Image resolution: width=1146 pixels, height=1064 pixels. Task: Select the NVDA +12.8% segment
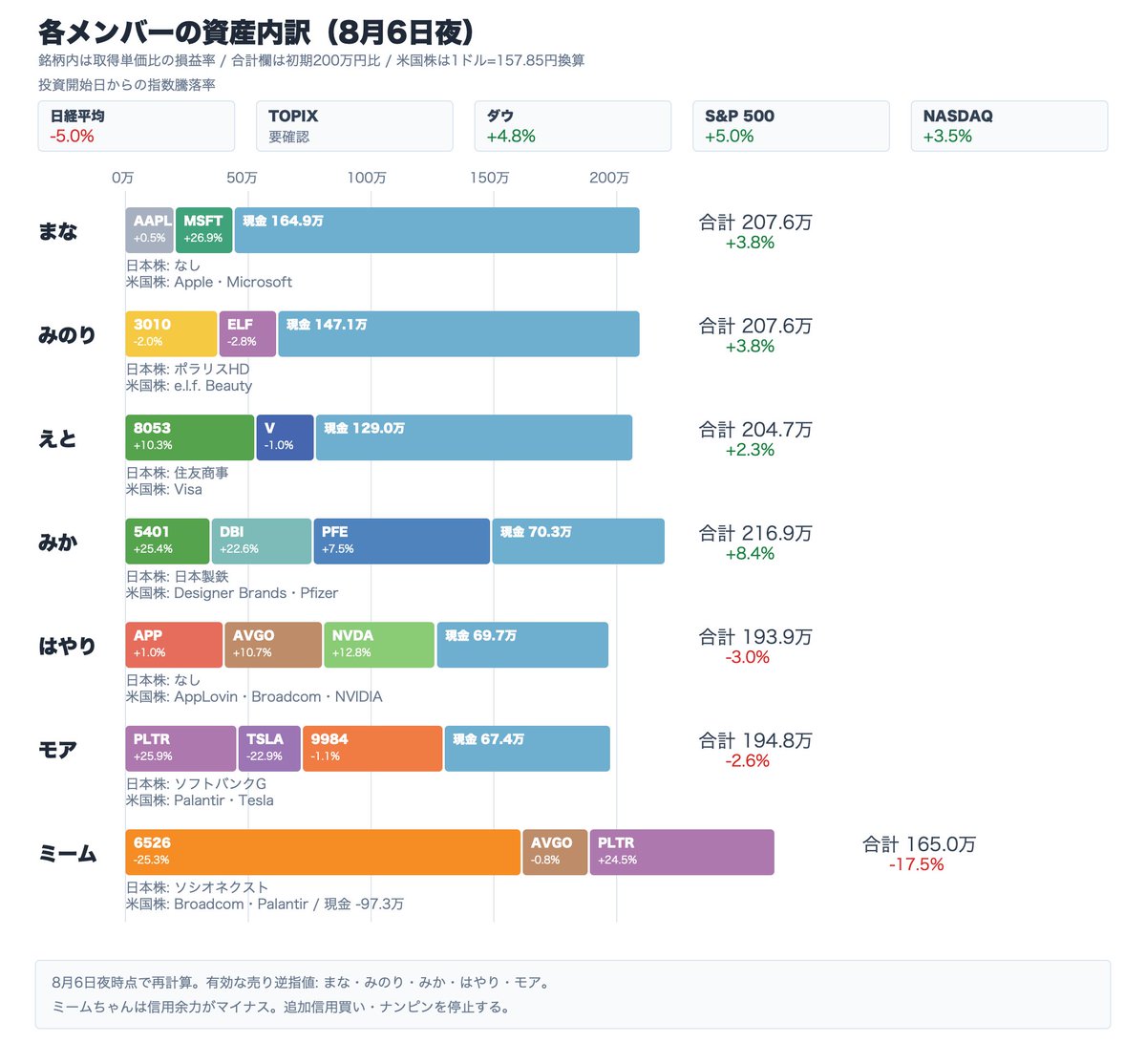pos(380,645)
